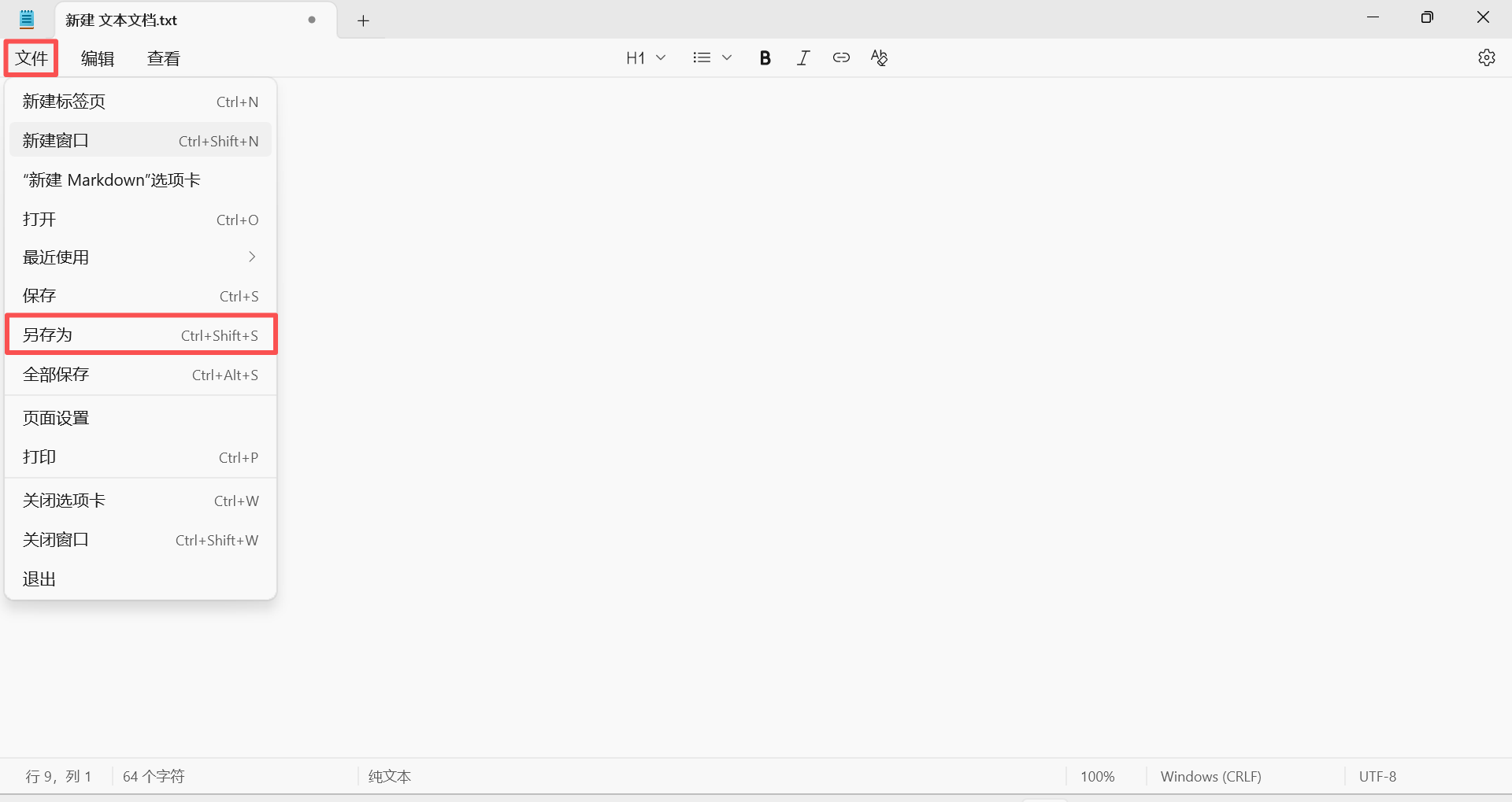Open the list style dropdown arrow
This screenshot has height=802, width=1512.
pos(727,57)
